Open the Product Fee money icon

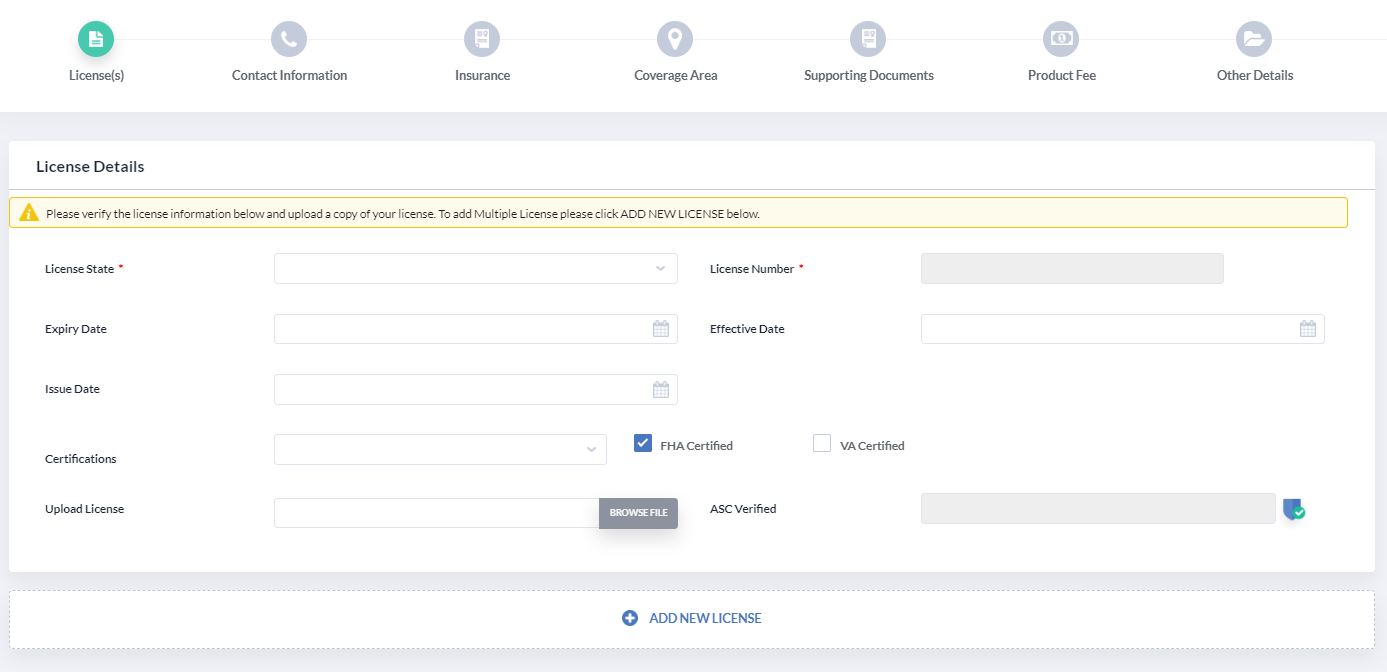point(1061,39)
